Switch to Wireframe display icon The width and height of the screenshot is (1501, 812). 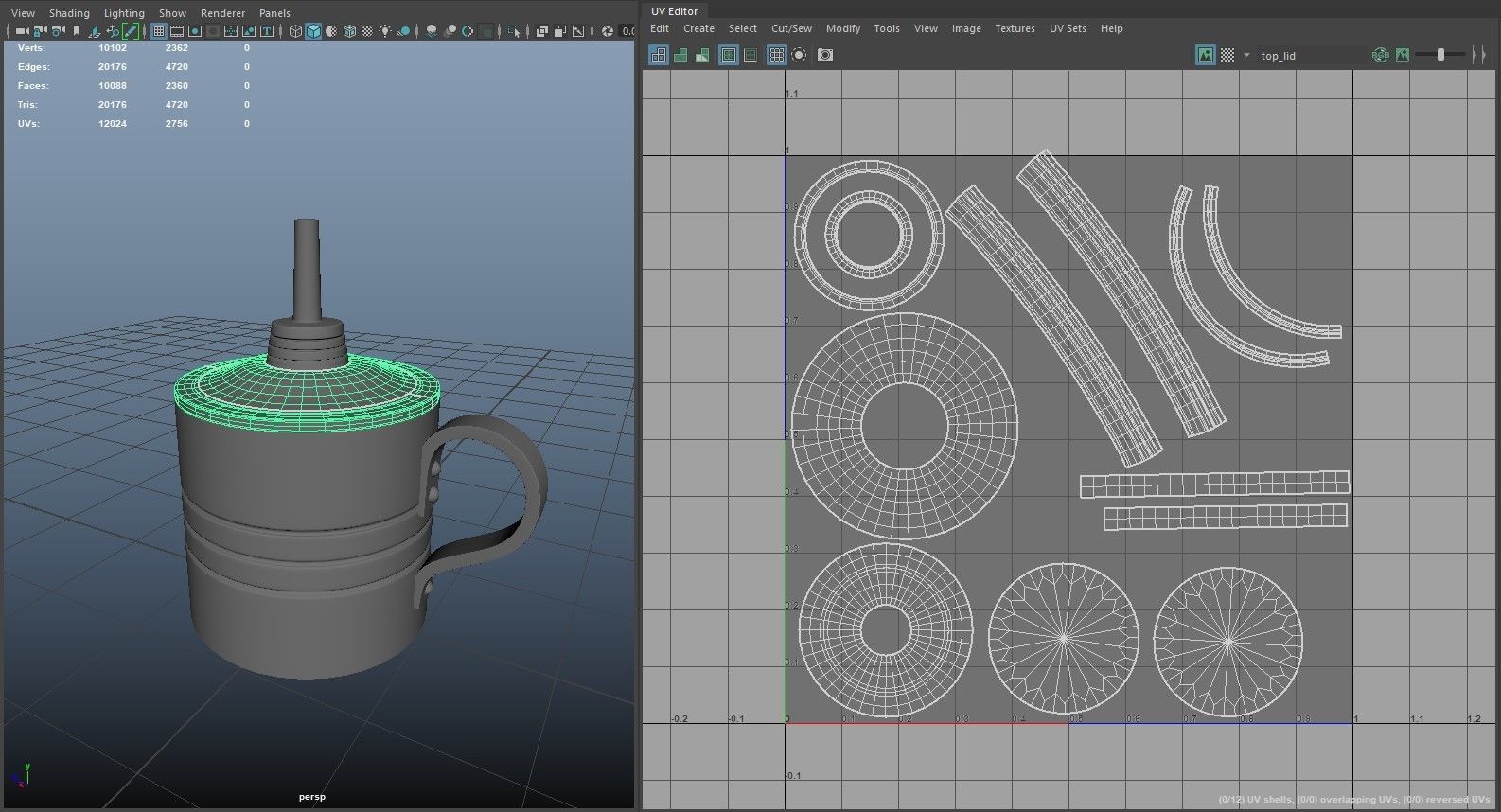tap(295, 31)
